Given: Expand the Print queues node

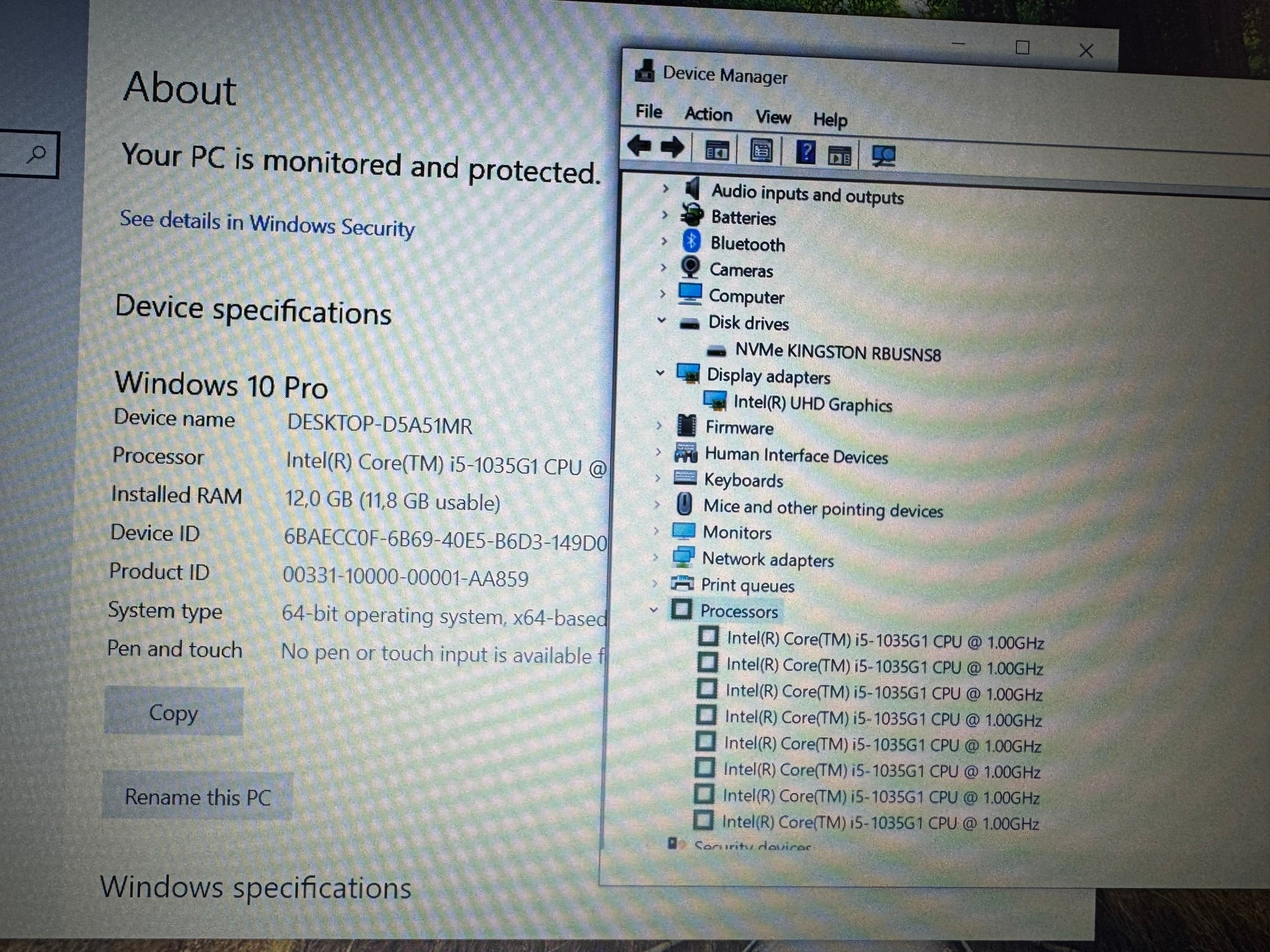Looking at the screenshot, I should pyautogui.click(x=654, y=583).
